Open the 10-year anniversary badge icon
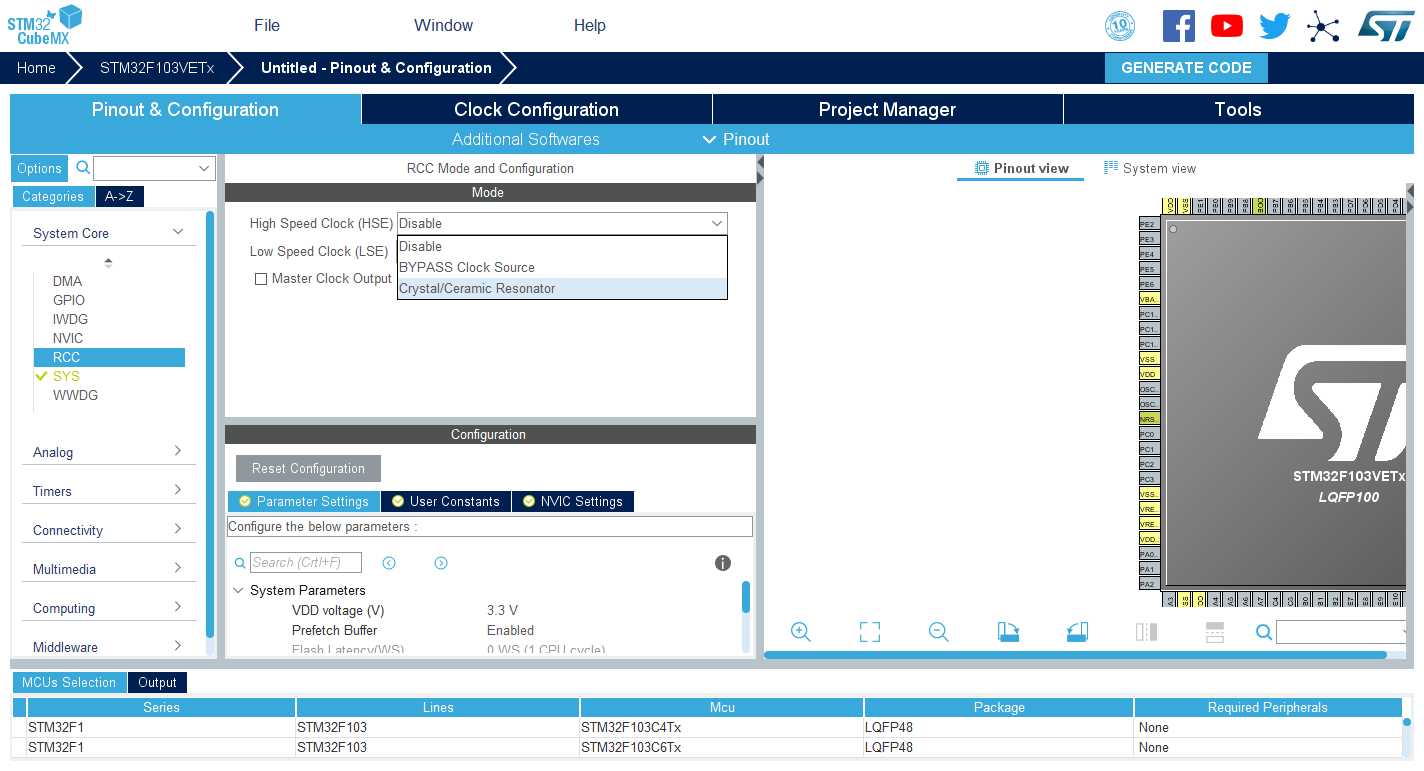 pos(1120,26)
